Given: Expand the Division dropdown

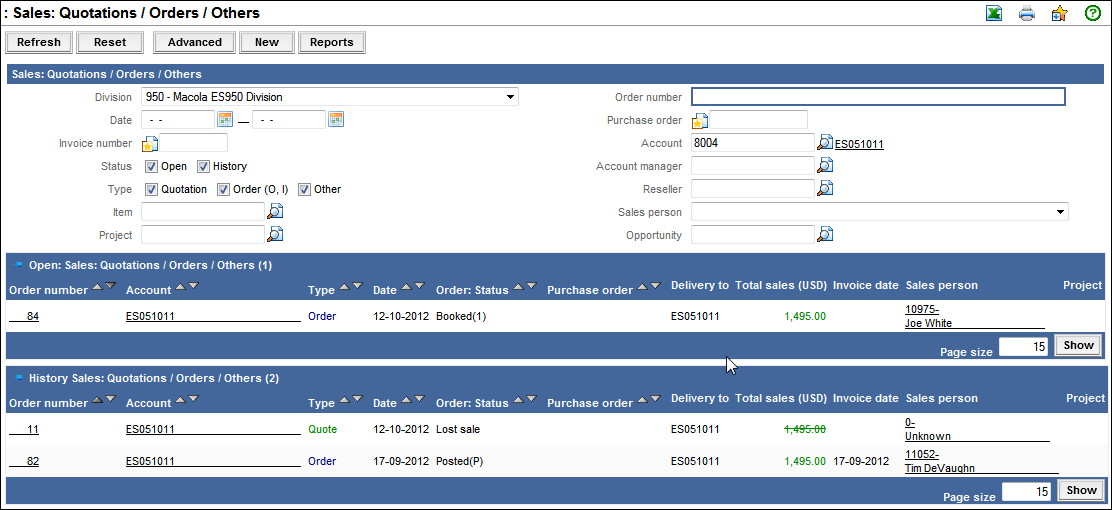Looking at the screenshot, I should (510, 97).
